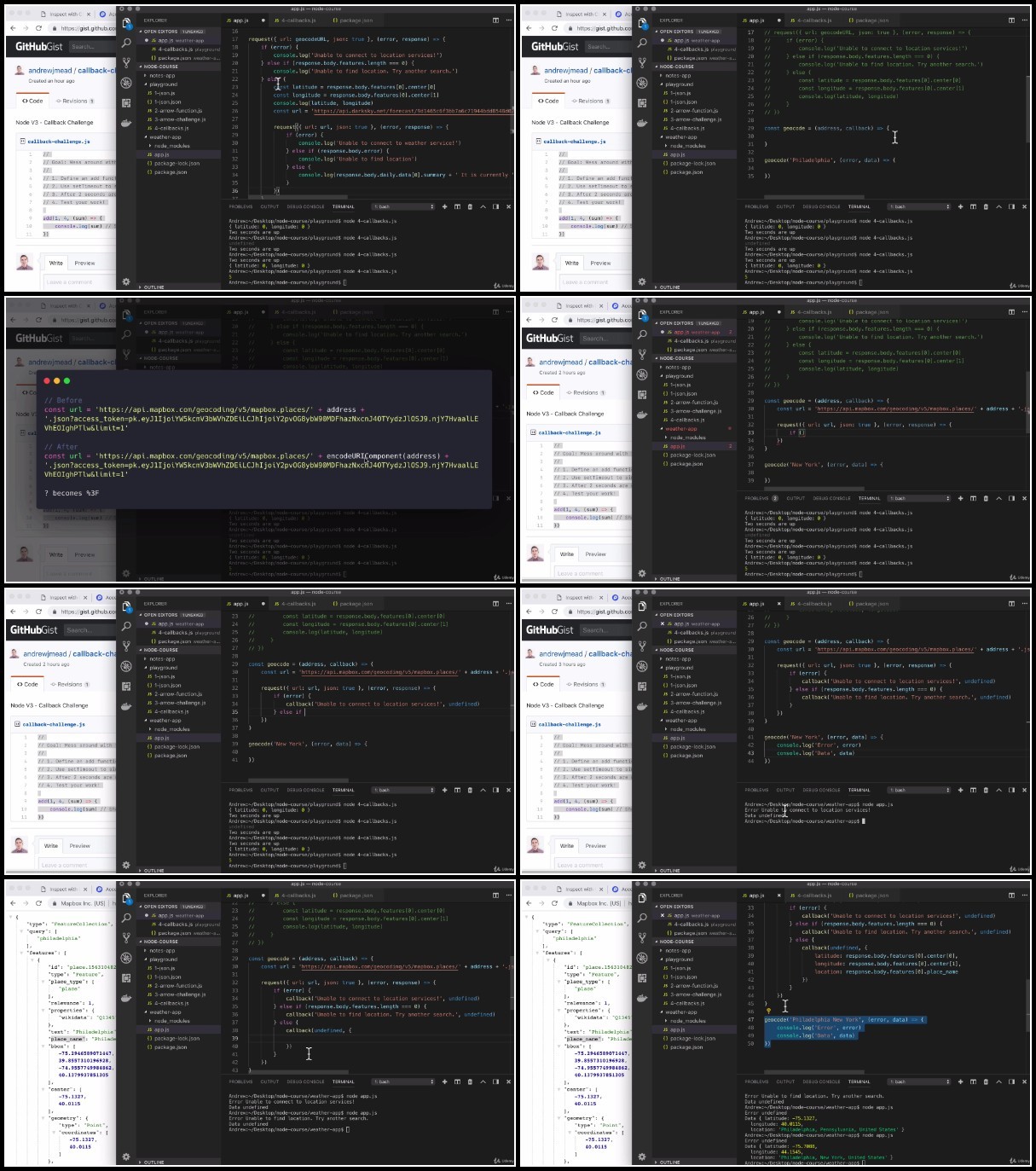Open 1-json.json in explorer, darksky code frame
This screenshot has height=1171, width=1036.
pos(163,102)
